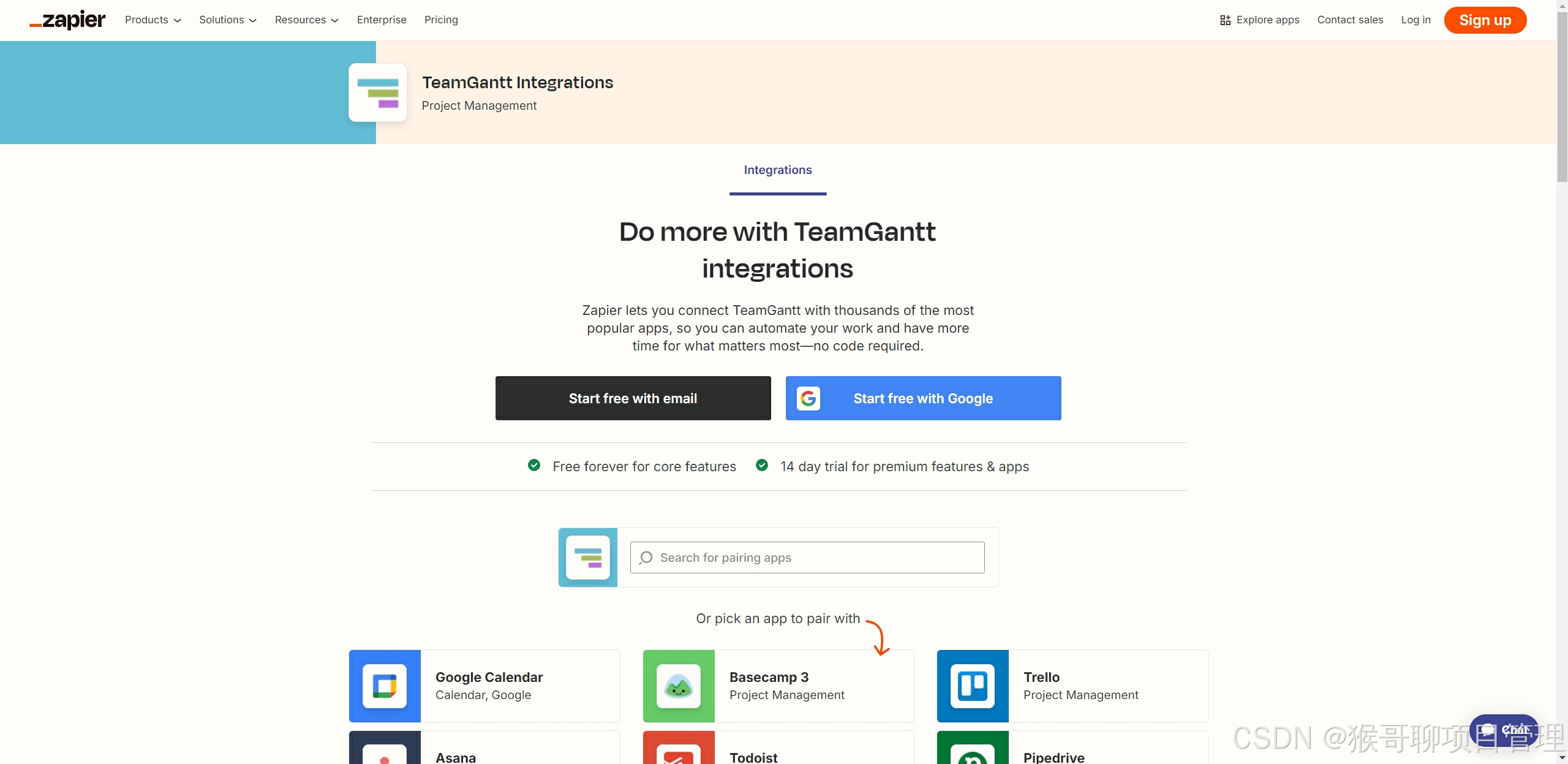
Task: Open the Enterprise menu item
Action: (x=382, y=20)
